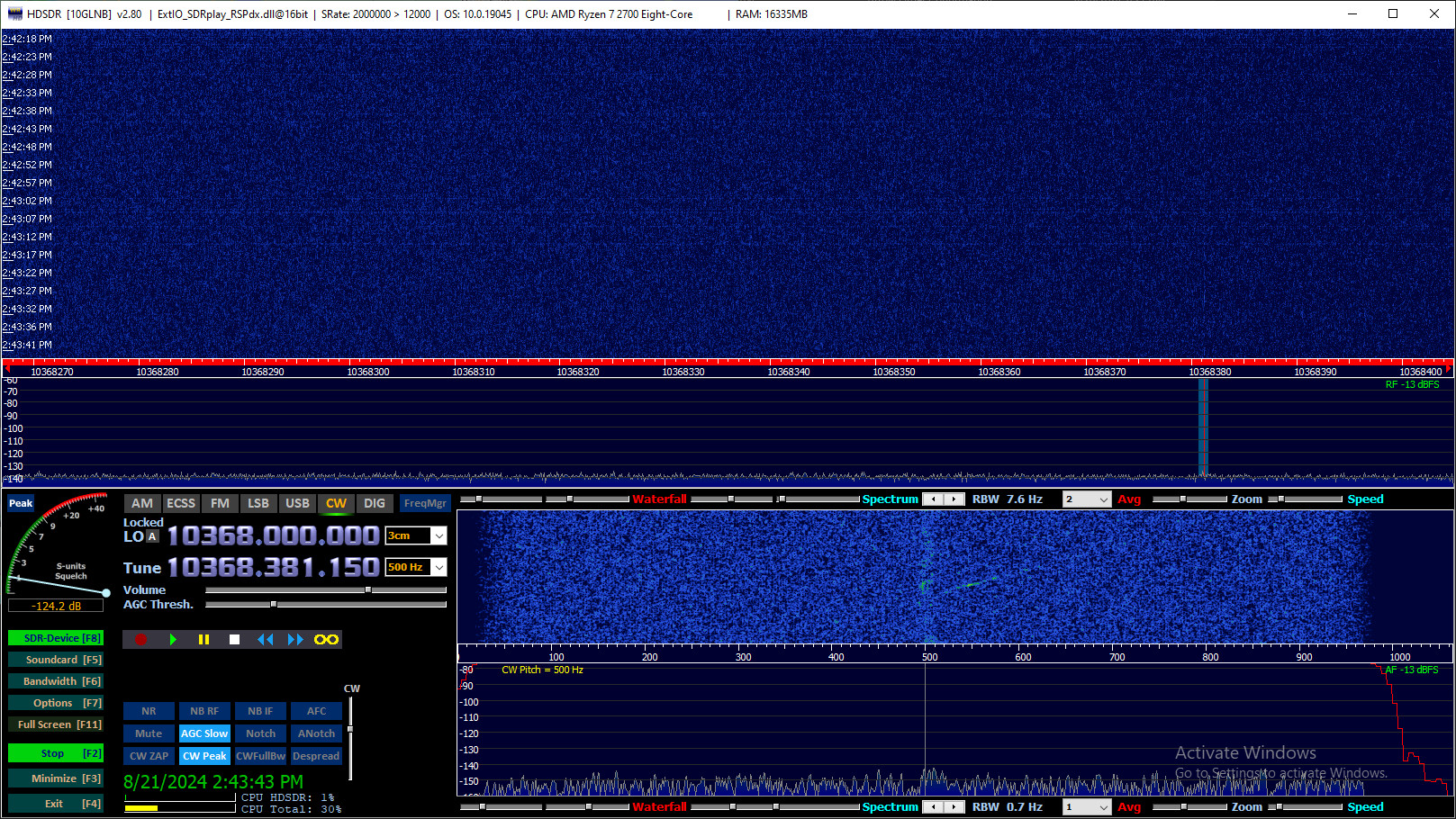Click the Options [F7] button
Screen dimensions: 1456x819
(56, 703)
